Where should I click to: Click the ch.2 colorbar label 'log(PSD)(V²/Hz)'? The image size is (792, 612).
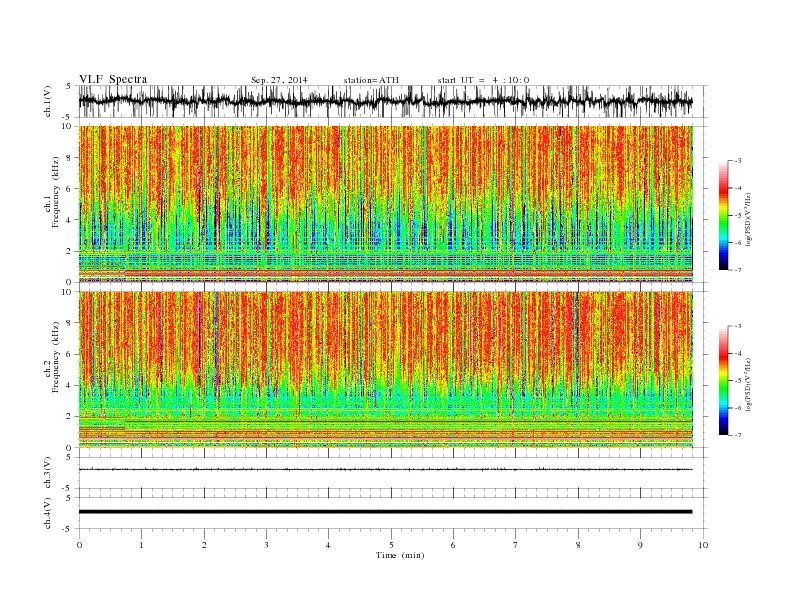click(x=749, y=384)
